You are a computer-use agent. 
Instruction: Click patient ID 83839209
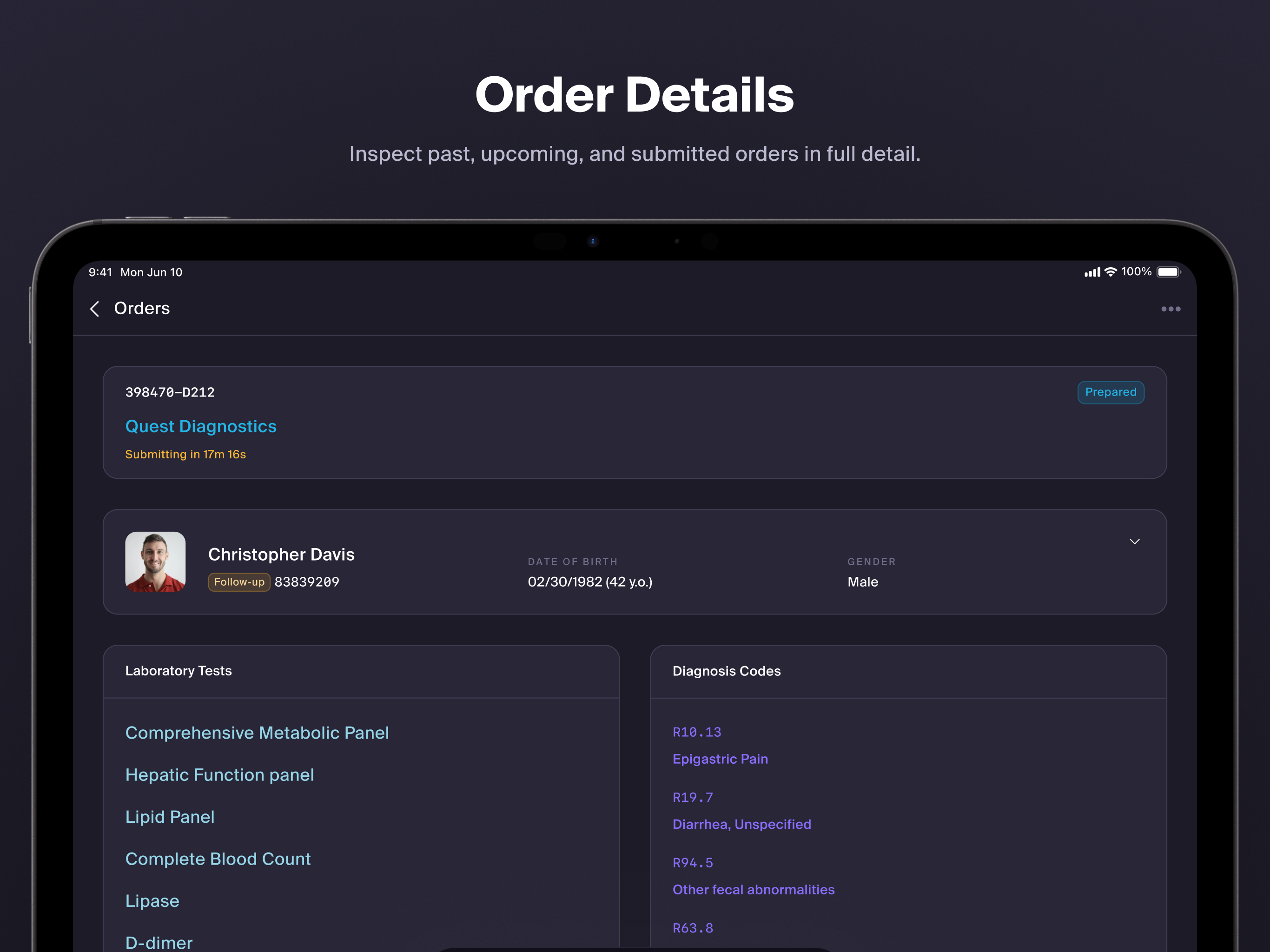click(x=307, y=582)
